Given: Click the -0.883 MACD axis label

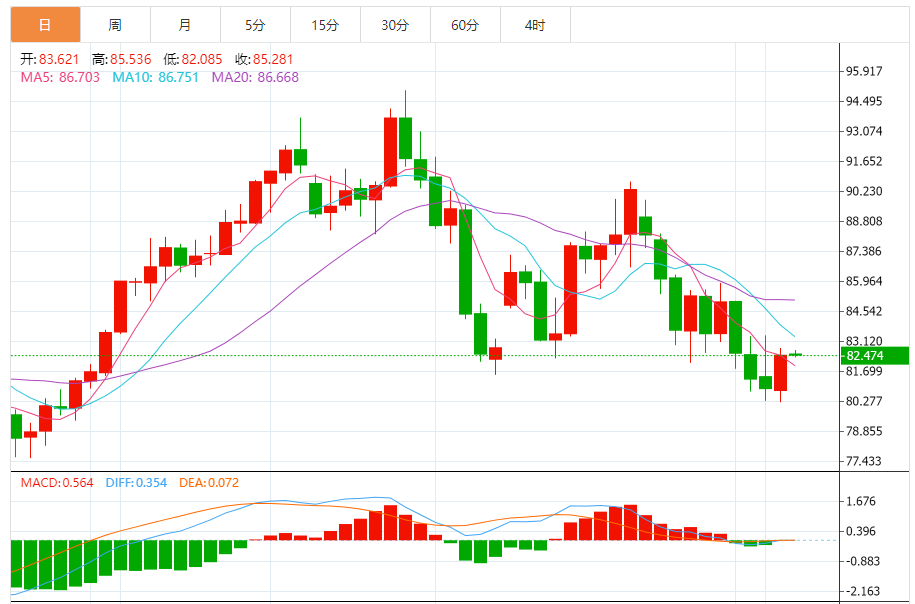Looking at the screenshot, I should [x=862, y=561].
